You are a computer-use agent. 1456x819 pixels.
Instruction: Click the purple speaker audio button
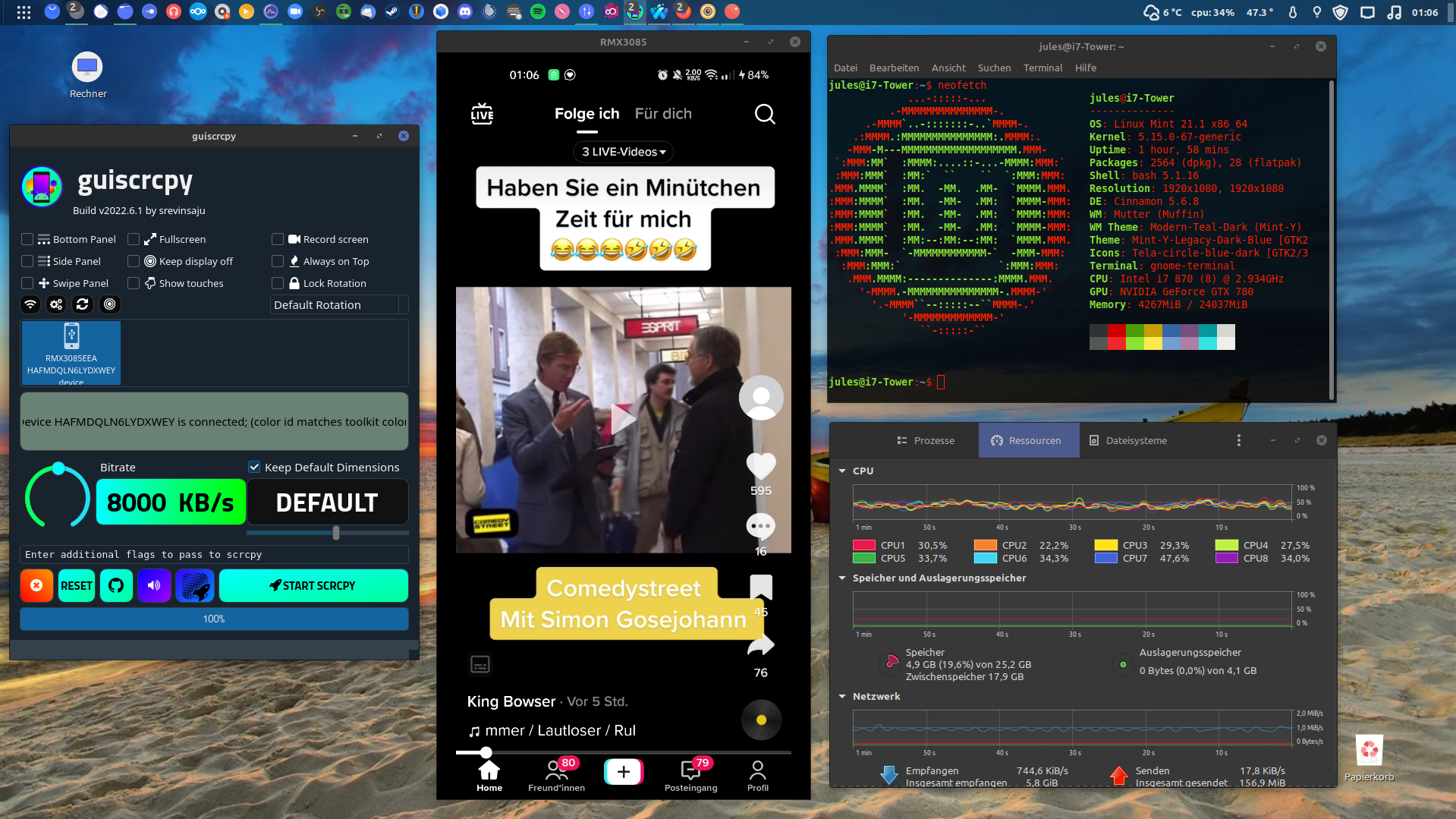tap(154, 586)
